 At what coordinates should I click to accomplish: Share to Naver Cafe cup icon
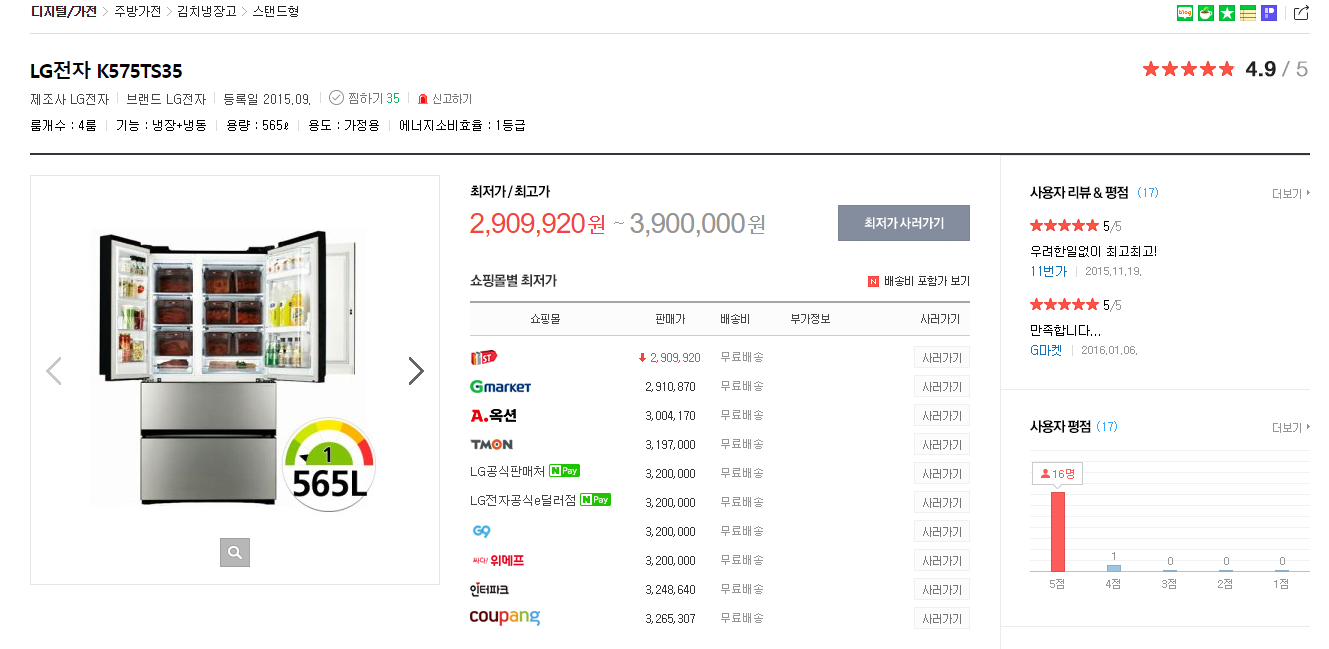point(1206,13)
